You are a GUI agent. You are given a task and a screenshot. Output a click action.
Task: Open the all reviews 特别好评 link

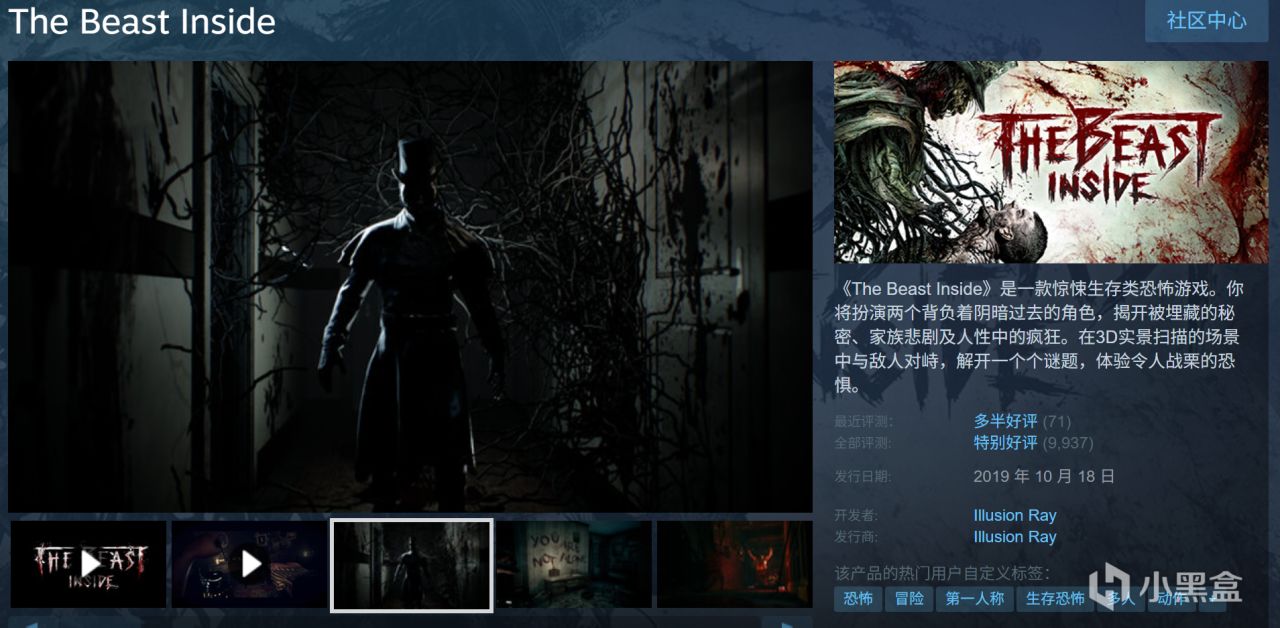pyautogui.click(x=1005, y=442)
